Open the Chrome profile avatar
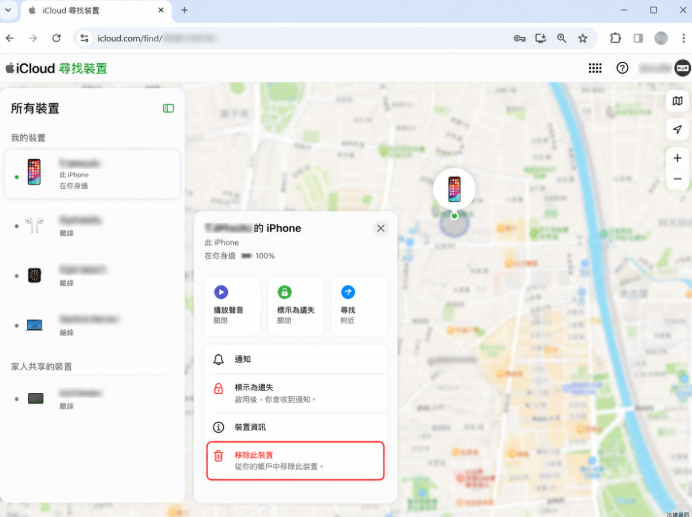The height and width of the screenshot is (517, 692). [x=661, y=38]
